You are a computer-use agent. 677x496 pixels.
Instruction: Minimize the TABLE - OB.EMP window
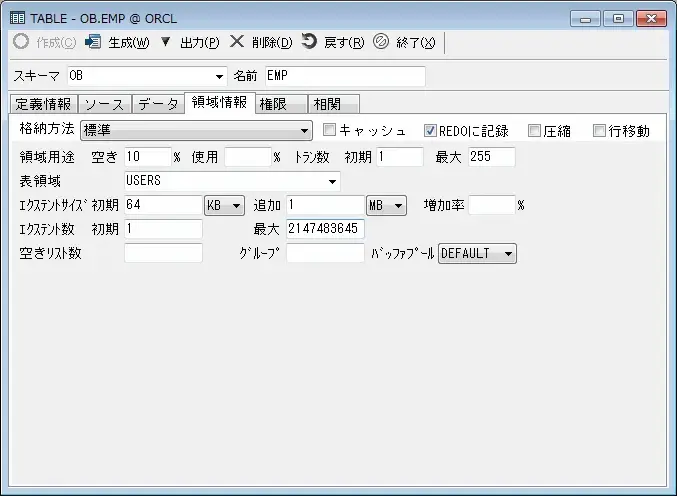[585, 19]
